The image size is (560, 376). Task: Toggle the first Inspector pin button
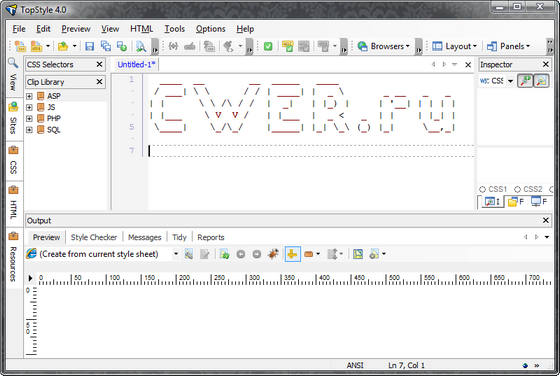[x=525, y=81]
